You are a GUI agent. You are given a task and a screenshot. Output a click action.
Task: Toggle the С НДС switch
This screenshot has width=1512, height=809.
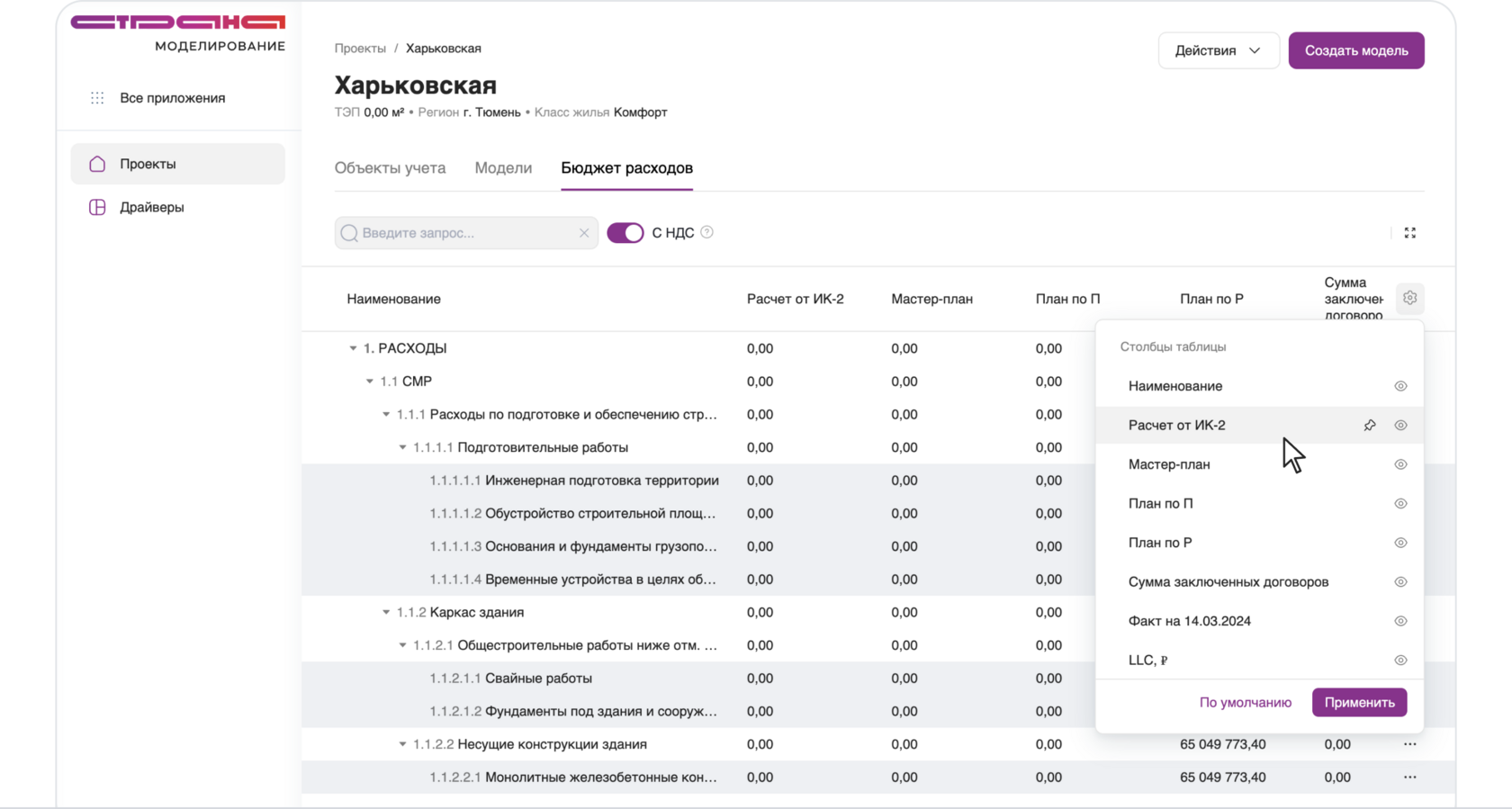coord(625,233)
